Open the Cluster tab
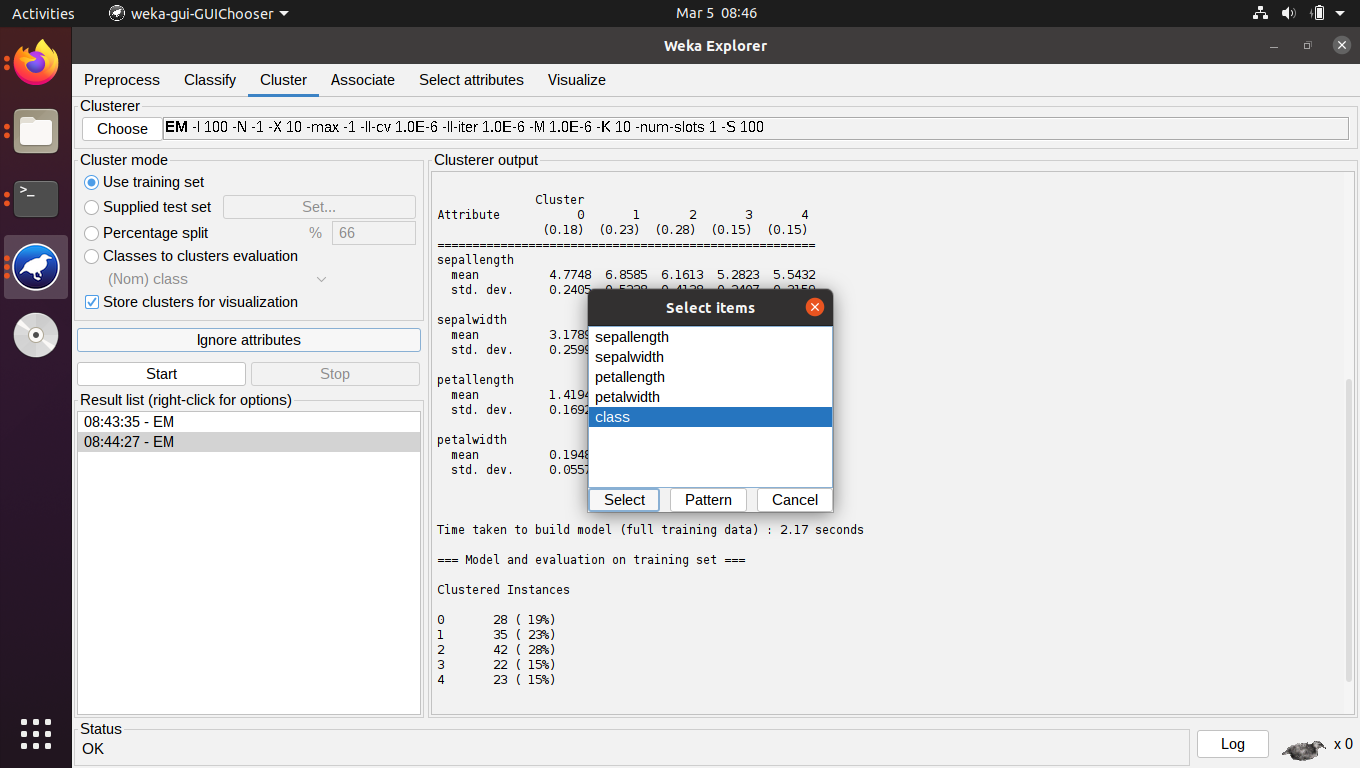This screenshot has width=1360, height=768. click(x=283, y=80)
